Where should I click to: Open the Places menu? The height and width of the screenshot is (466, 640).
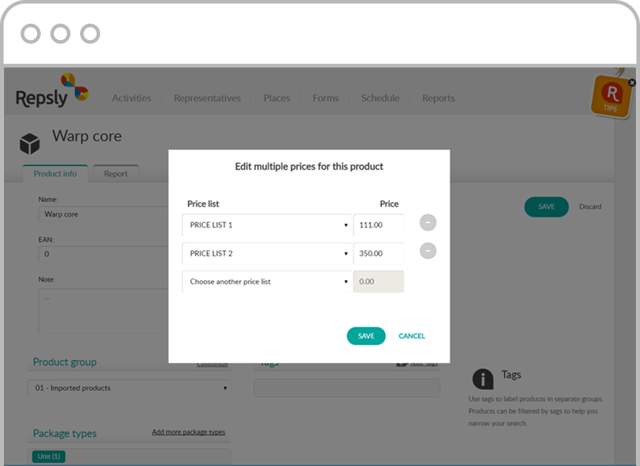coord(277,98)
